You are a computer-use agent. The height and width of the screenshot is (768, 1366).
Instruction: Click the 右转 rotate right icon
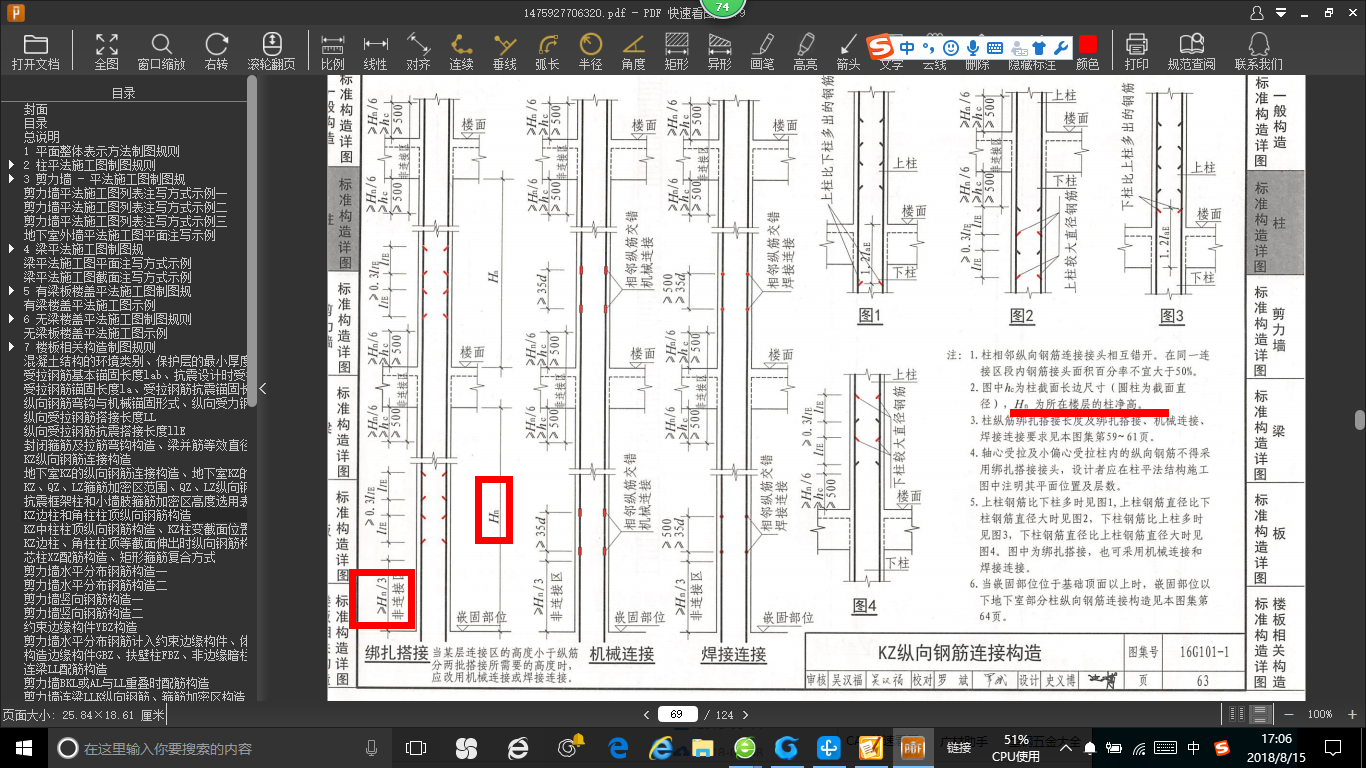pyautogui.click(x=216, y=50)
